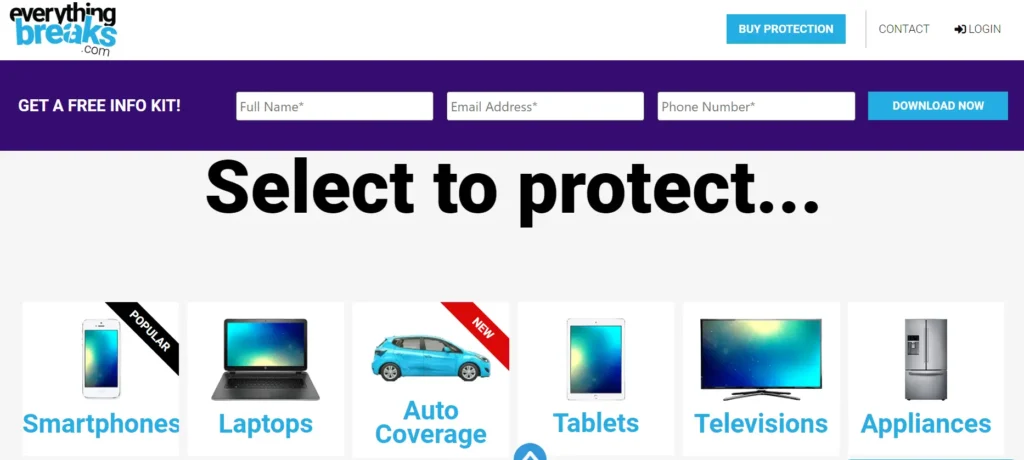Image resolution: width=1024 pixels, height=460 pixels.
Task: Open the Appliances category label
Action: click(x=925, y=424)
